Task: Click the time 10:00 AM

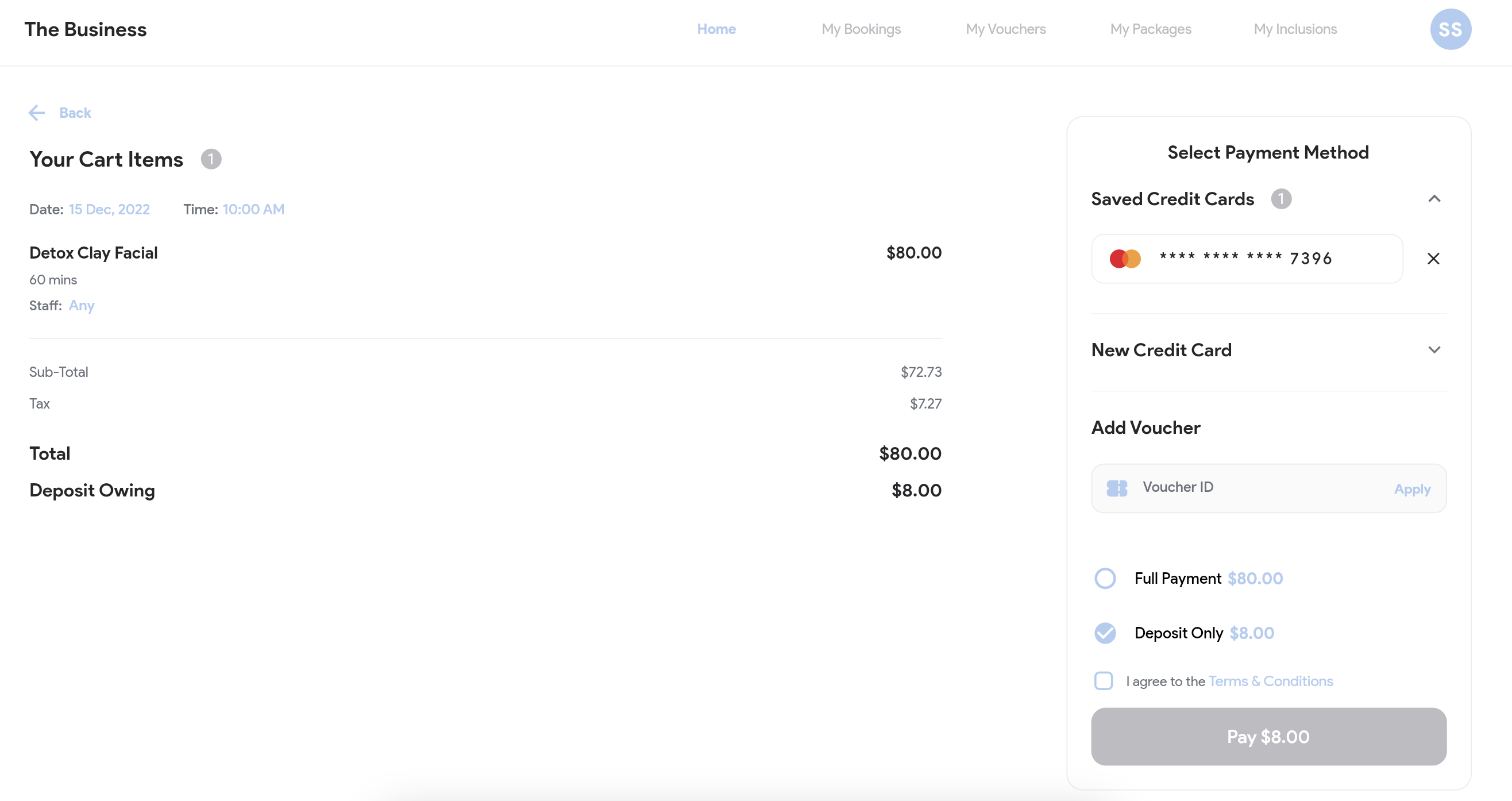Action: [x=253, y=210]
